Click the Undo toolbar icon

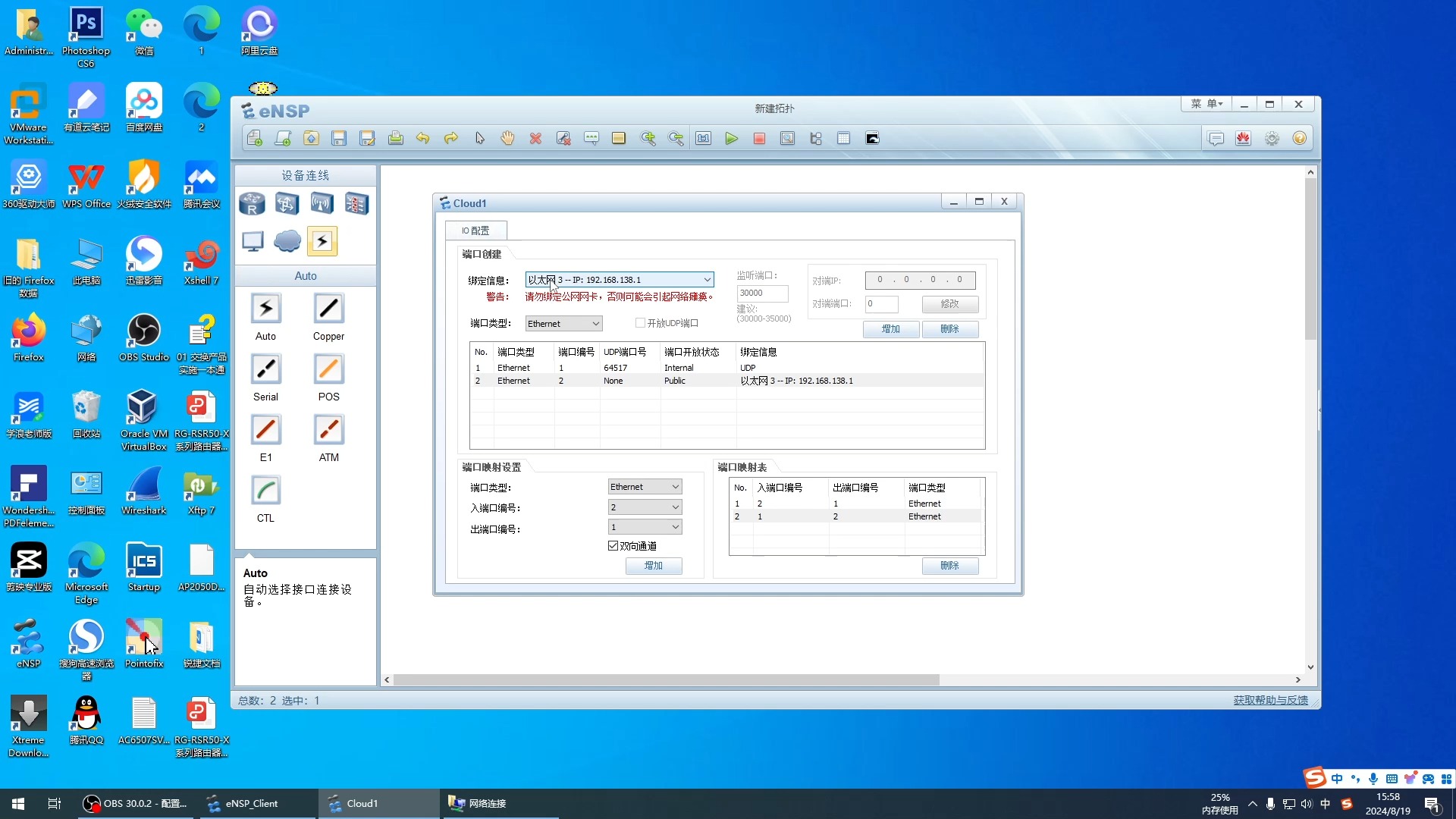[x=422, y=138]
